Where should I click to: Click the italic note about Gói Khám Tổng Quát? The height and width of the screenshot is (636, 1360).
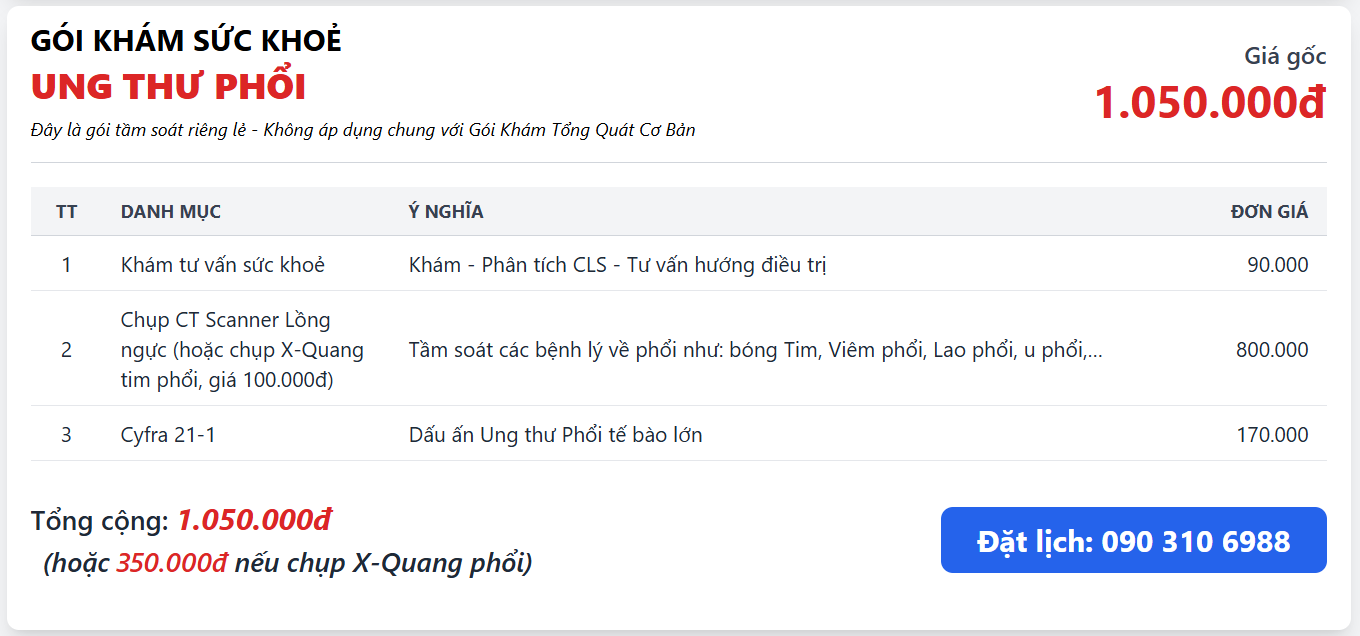[363, 130]
